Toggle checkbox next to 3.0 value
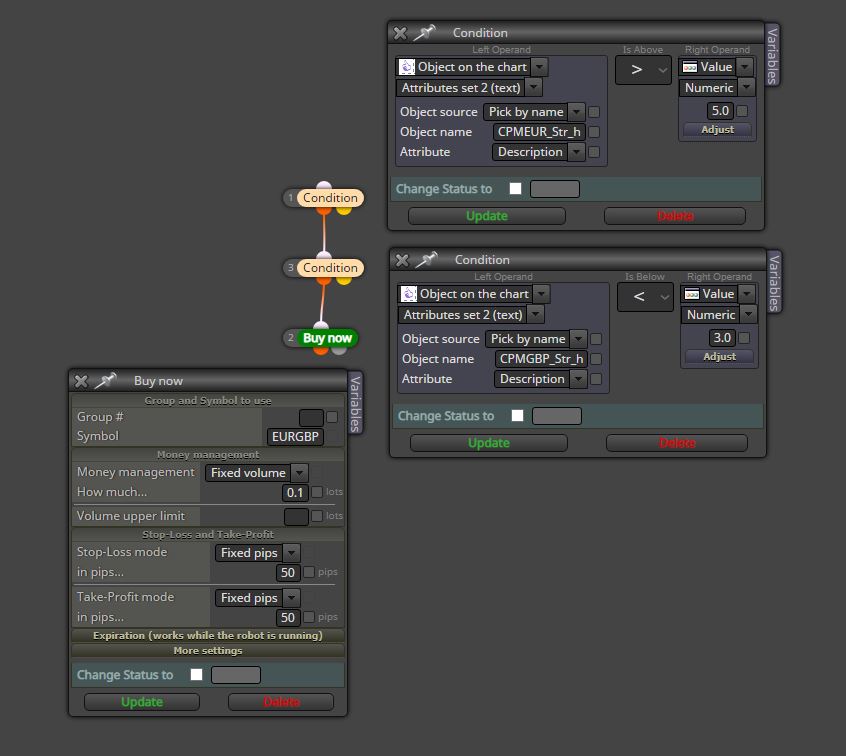This screenshot has width=846, height=756. (x=745, y=338)
